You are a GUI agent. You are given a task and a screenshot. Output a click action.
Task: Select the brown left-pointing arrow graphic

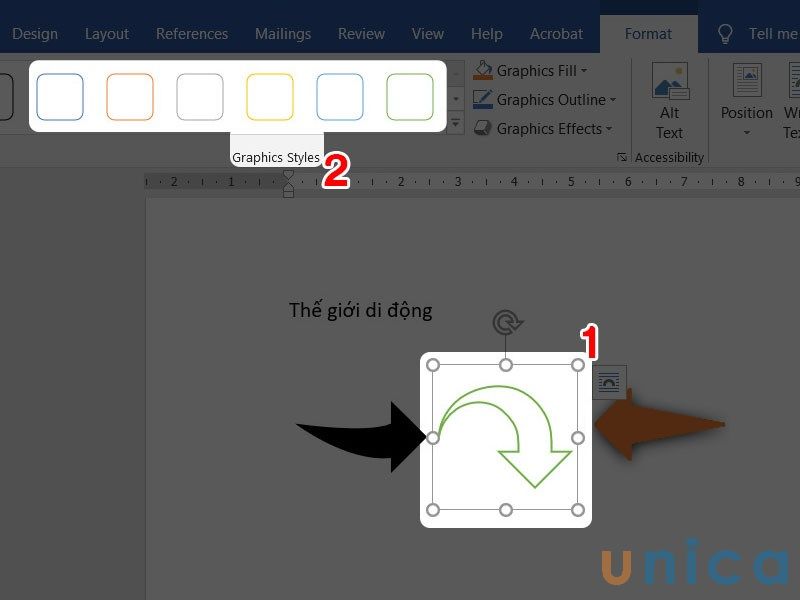tap(659, 424)
